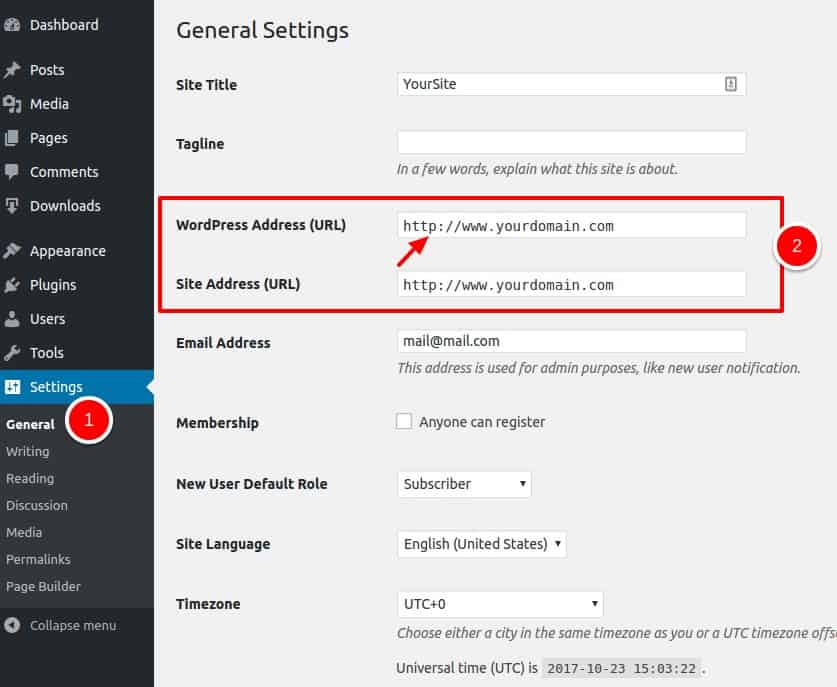Click the Media library icon next to Pages
837x687 pixels.
pos(12,104)
